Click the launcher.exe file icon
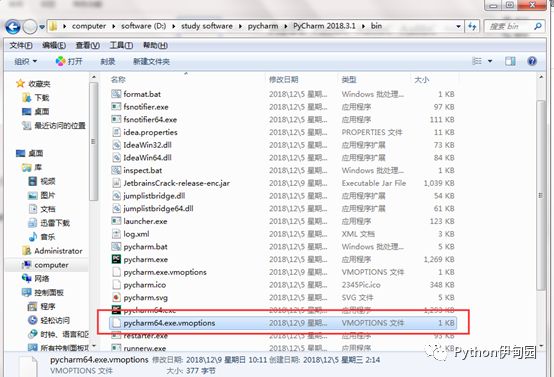The height and width of the screenshot is (377, 554). tap(116, 221)
